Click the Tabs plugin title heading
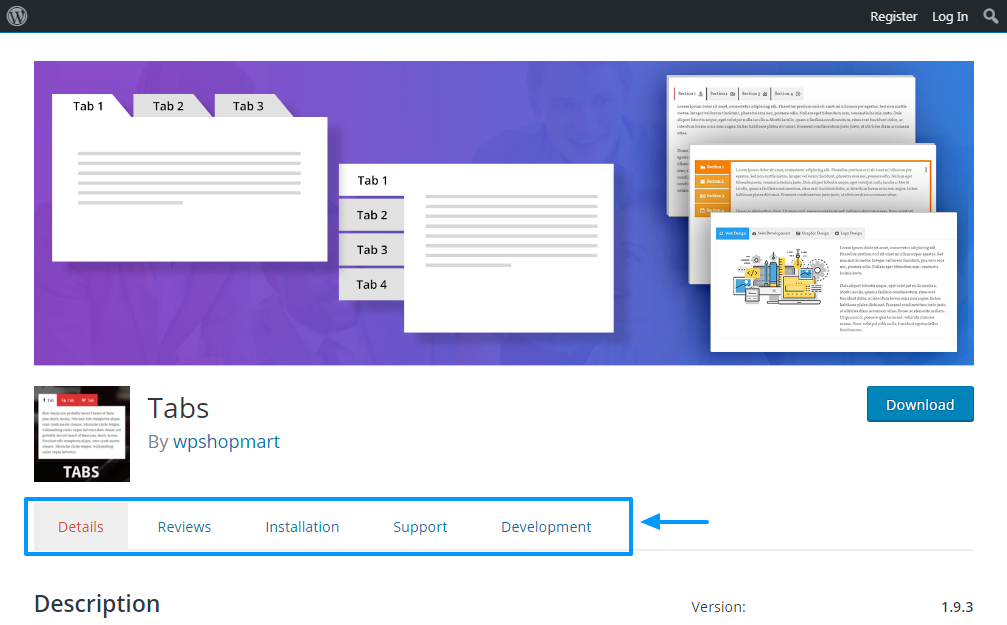Image resolution: width=1007 pixels, height=625 pixels. (x=178, y=408)
